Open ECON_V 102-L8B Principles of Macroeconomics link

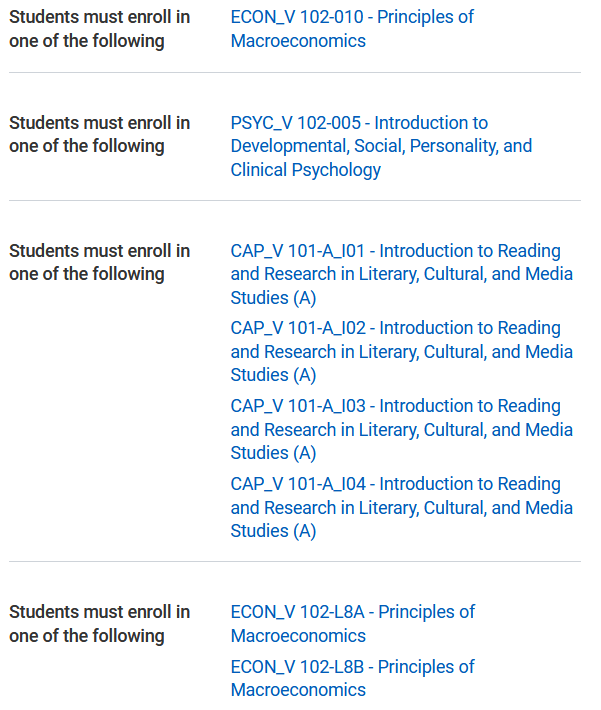click(x=352, y=678)
